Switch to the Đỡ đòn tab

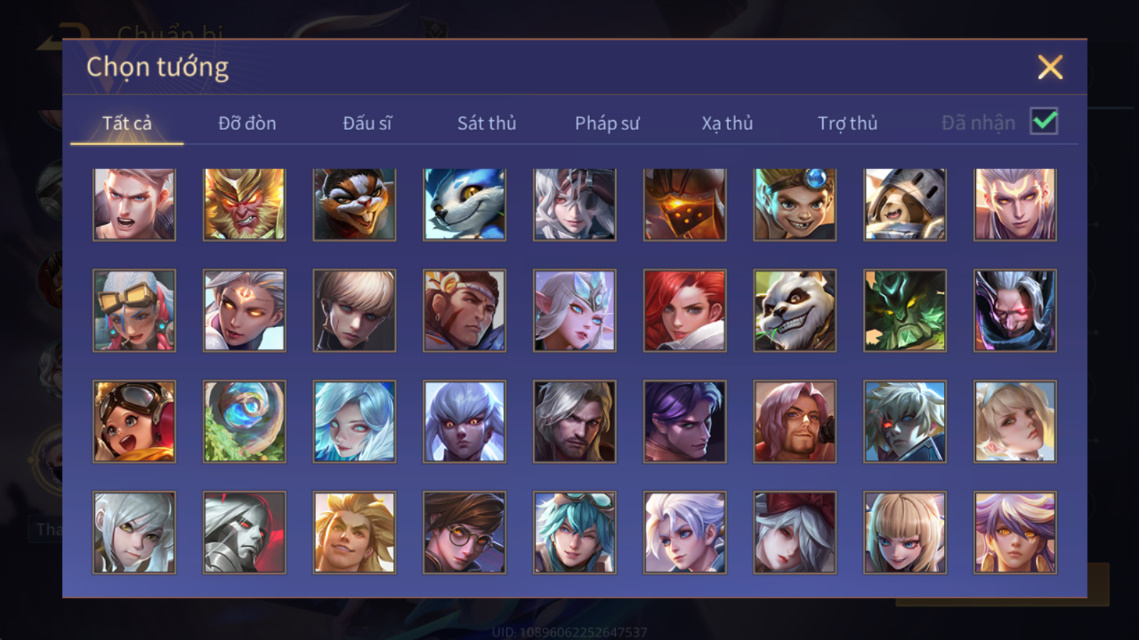pos(247,123)
